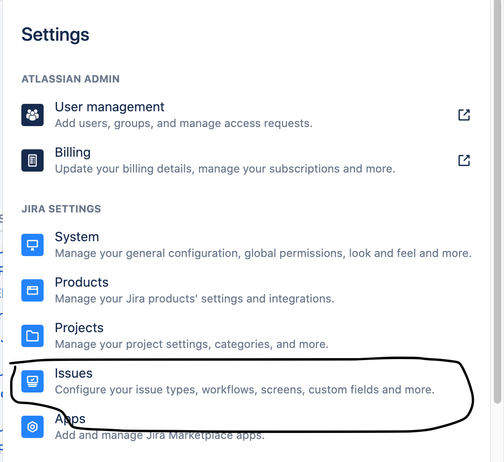Open Products settings

(82, 282)
